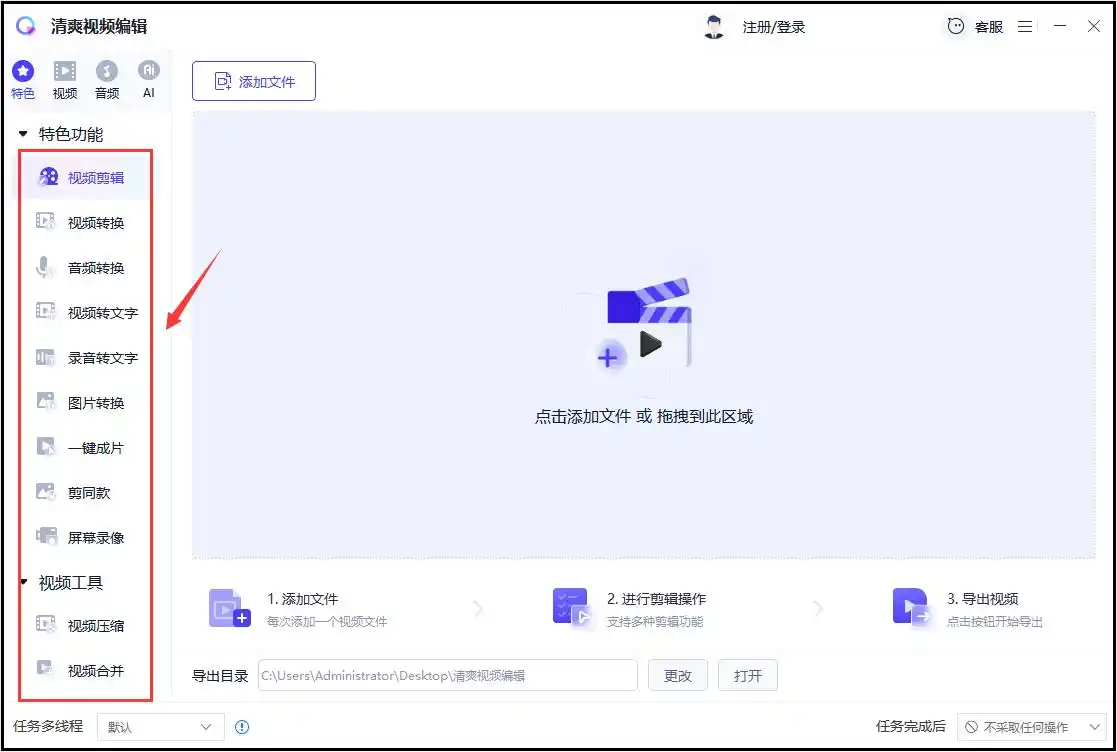Open the hamburger menu in title bar
The height and width of the screenshot is (752, 1117).
click(x=1025, y=27)
